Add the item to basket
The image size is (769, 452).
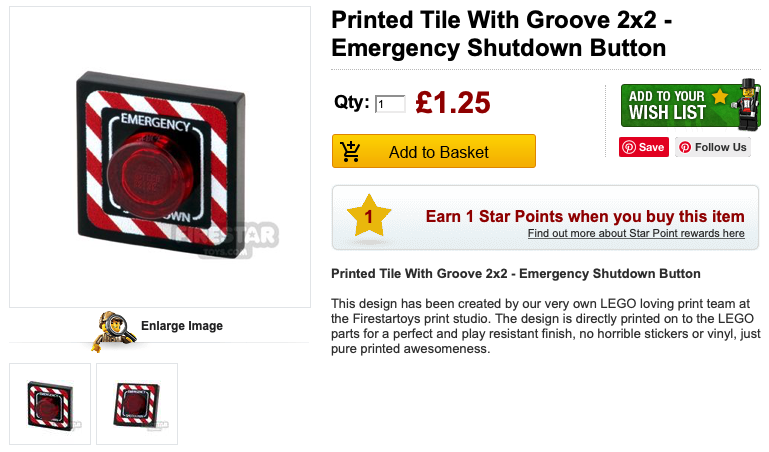pos(434,151)
